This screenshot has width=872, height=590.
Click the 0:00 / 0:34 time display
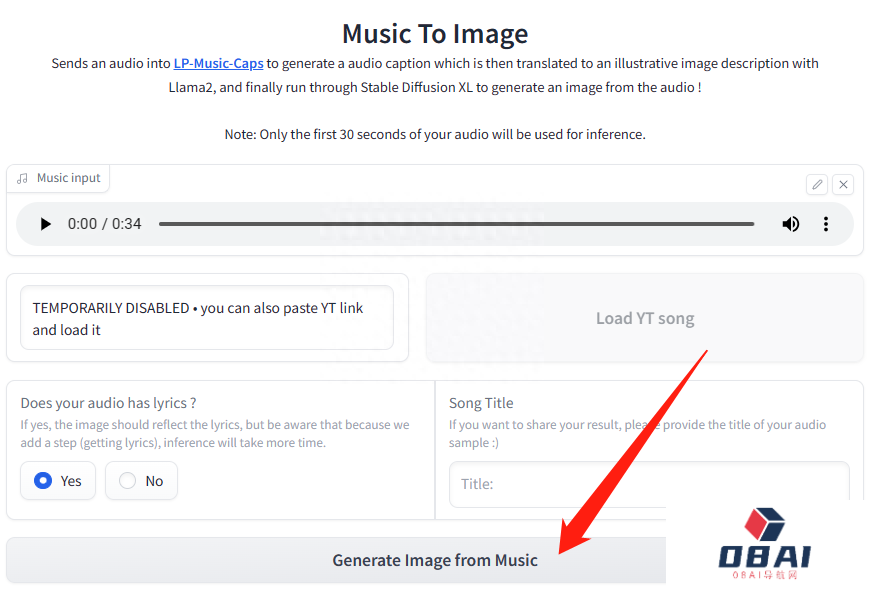point(104,224)
